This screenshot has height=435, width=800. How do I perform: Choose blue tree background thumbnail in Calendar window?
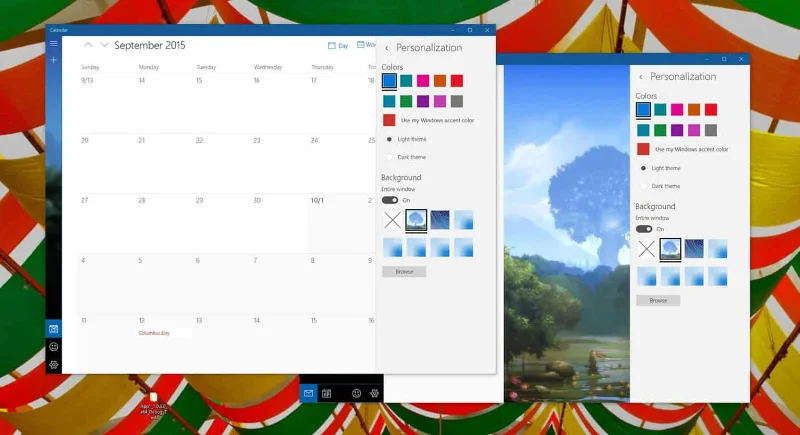416,220
